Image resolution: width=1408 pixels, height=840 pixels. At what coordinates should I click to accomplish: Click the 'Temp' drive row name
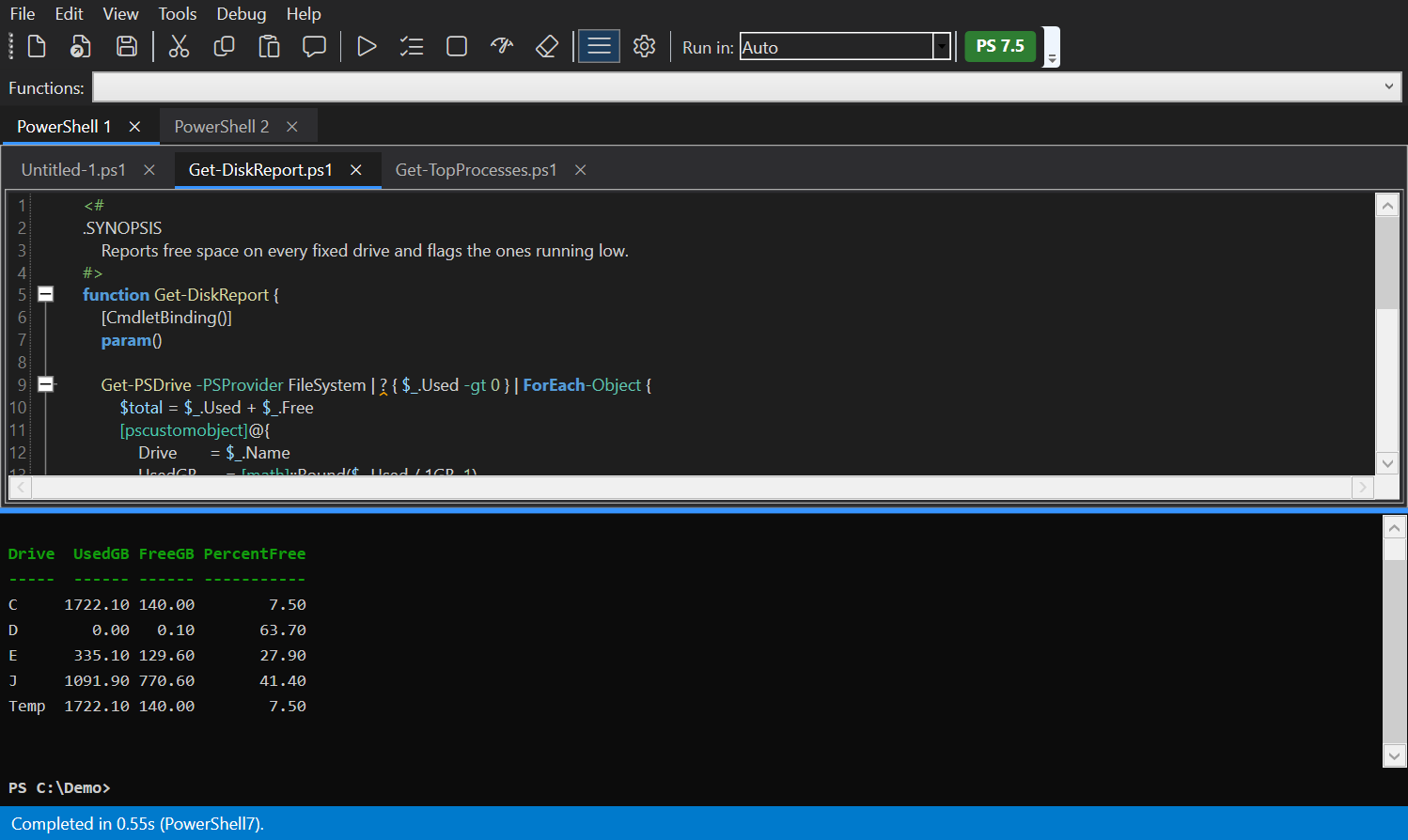(26, 707)
